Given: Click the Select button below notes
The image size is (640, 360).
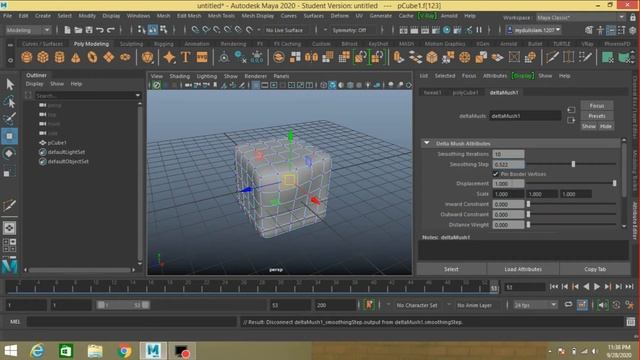Looking at the screenshot, I should (x=451, y=269).
